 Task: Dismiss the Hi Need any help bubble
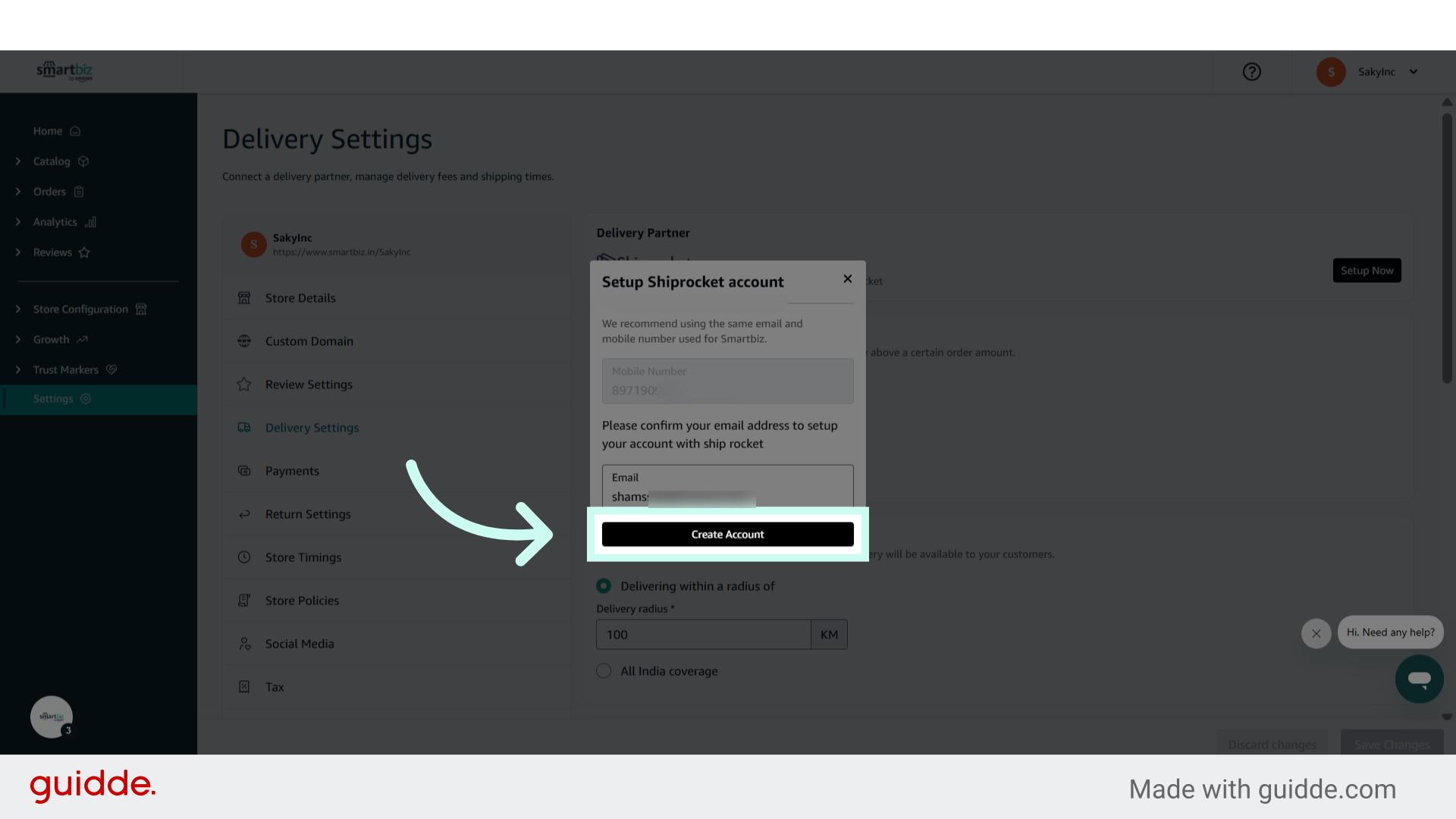coord(1316,633)
